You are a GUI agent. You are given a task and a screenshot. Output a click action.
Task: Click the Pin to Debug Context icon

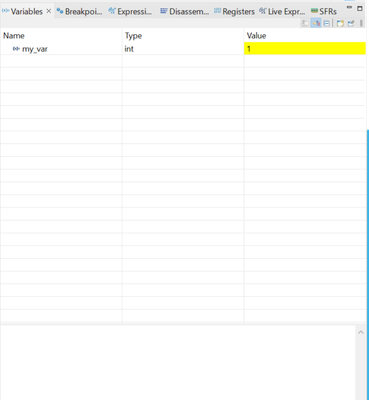click(351, 23)
